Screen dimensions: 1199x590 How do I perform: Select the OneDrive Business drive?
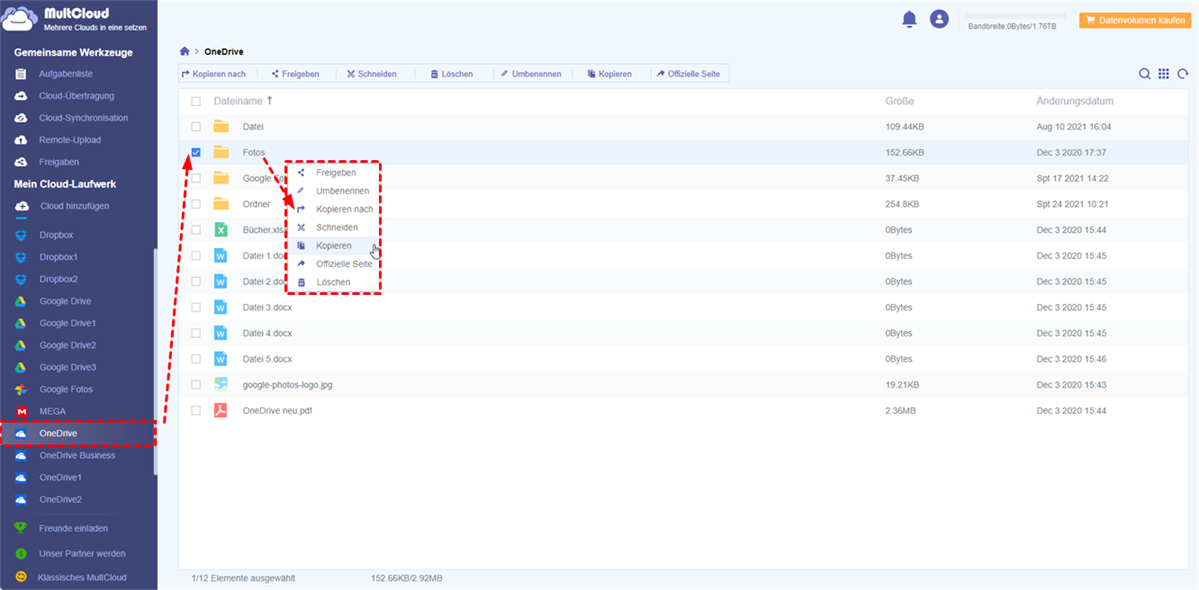[x=76, y=455]
